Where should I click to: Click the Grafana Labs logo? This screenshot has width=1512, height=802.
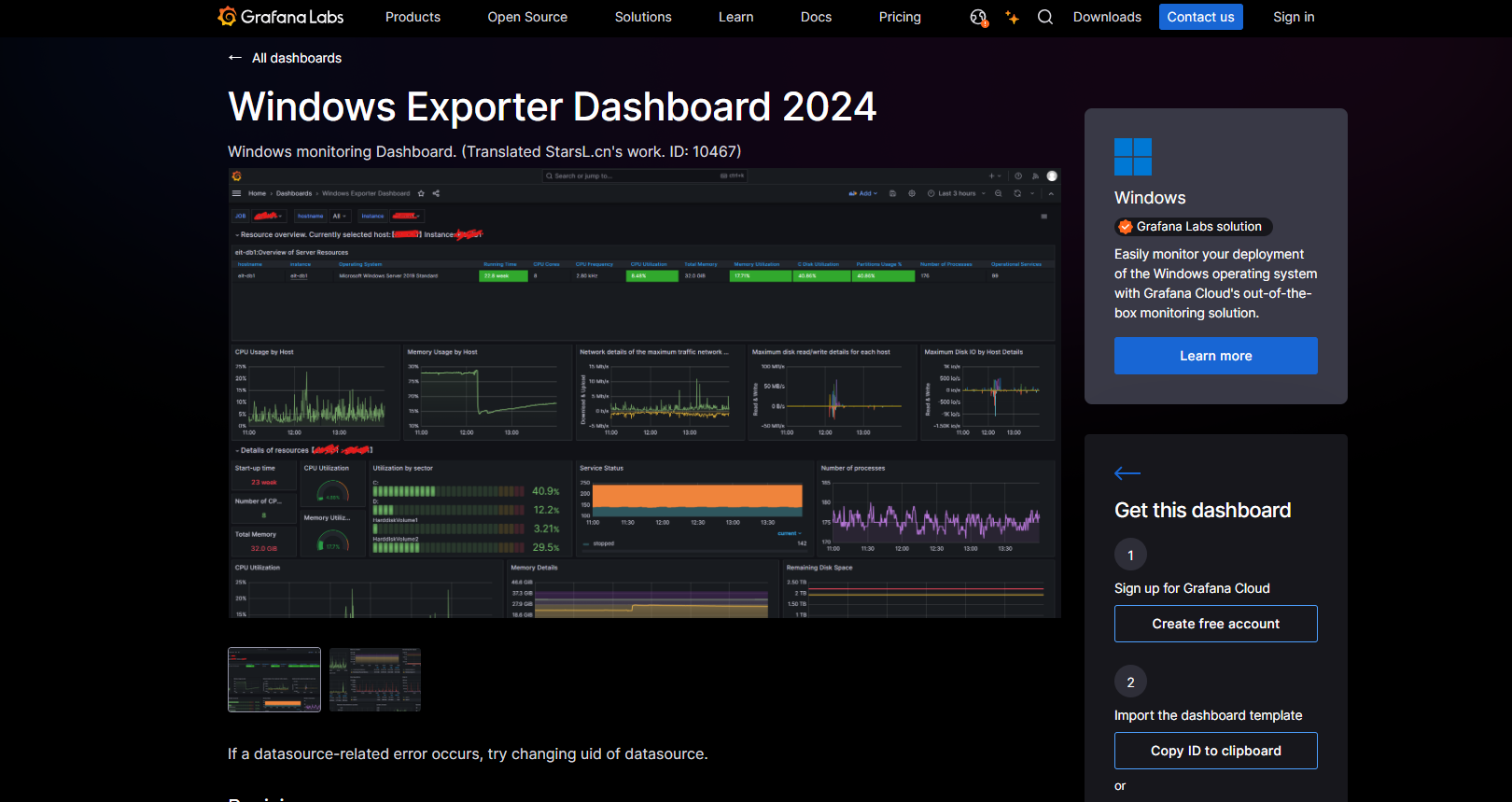[281, 17]
